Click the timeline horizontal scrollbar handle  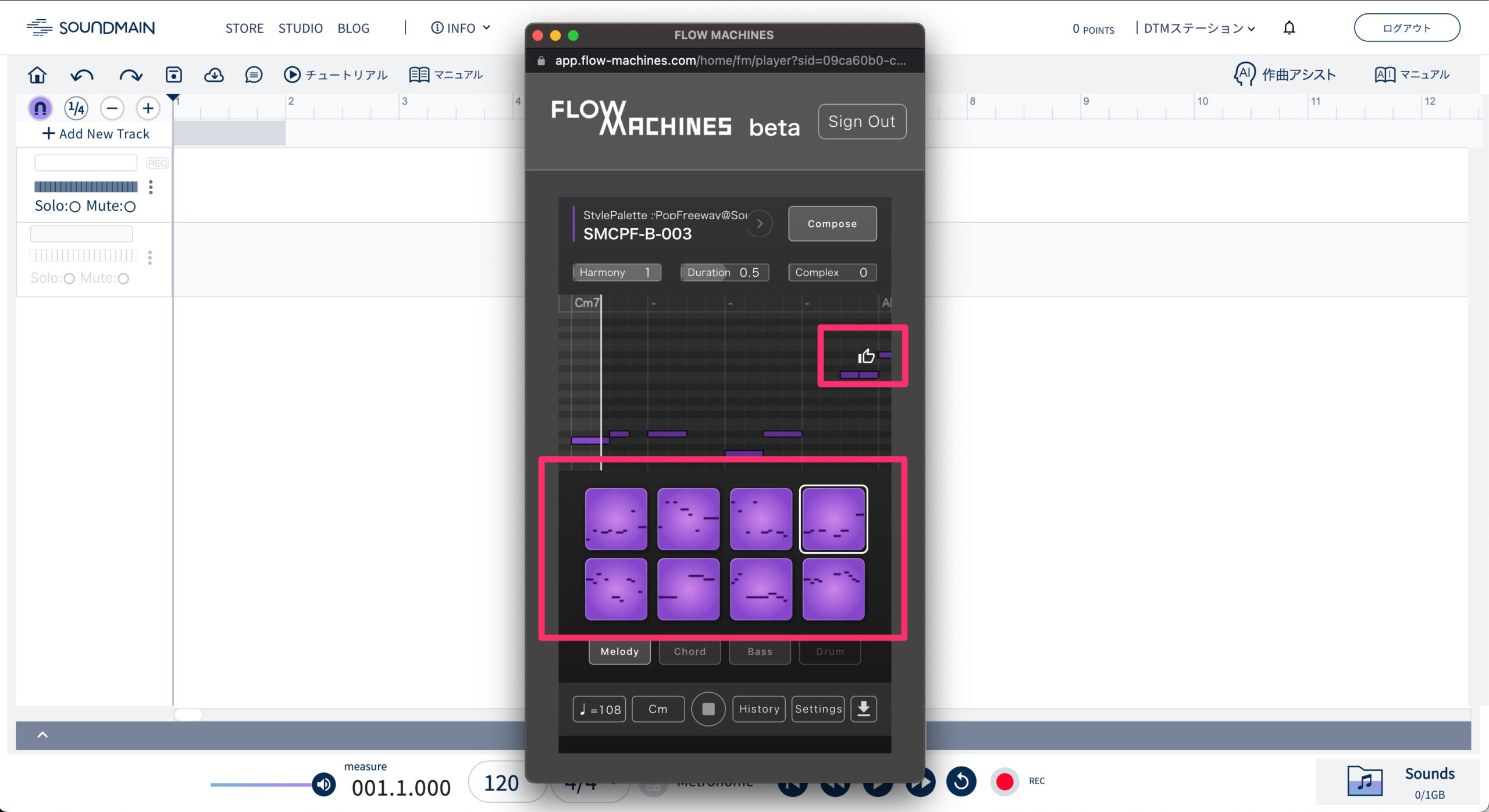[x=188, y=714]
